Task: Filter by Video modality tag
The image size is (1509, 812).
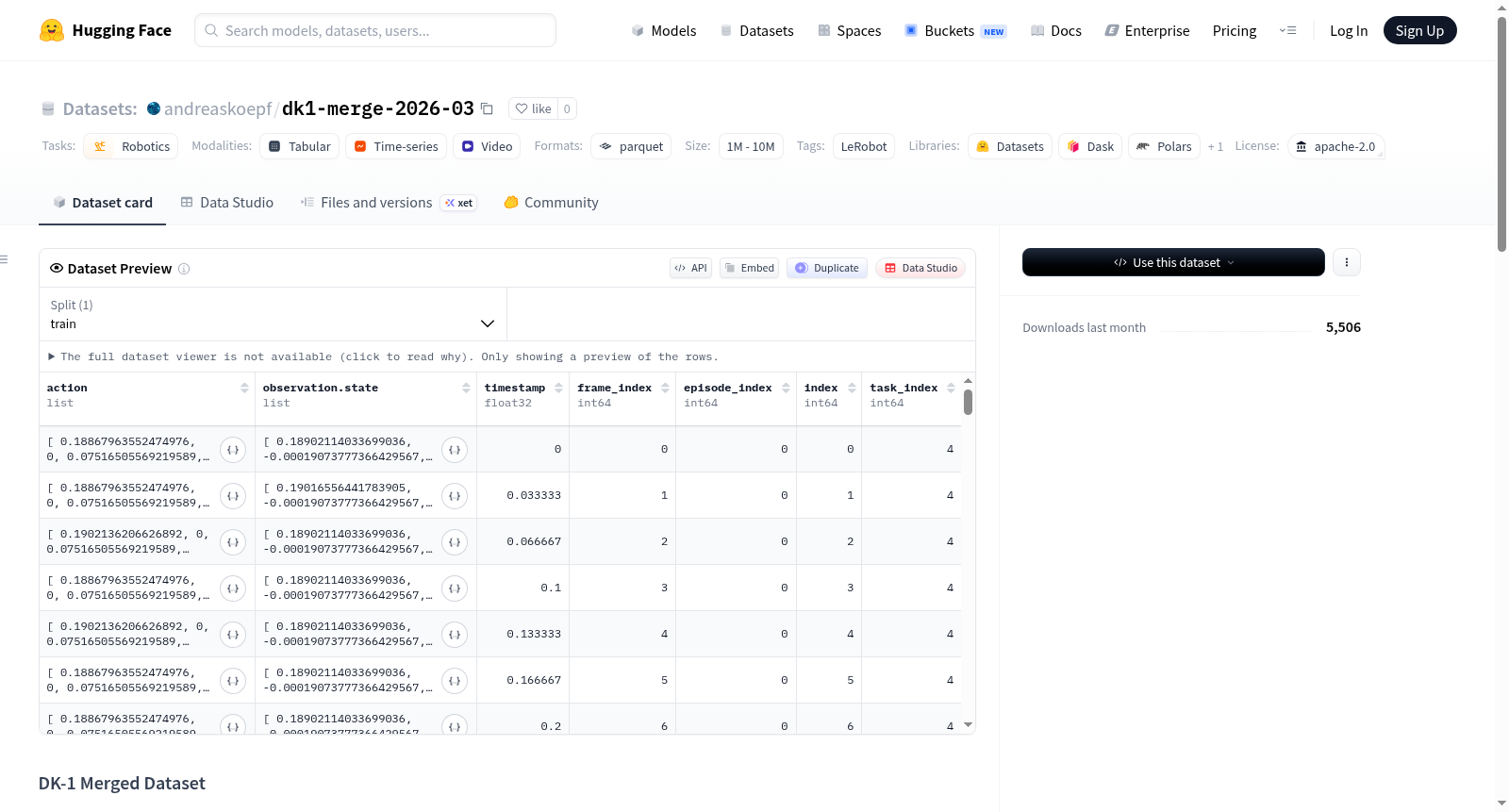Action: tap(487, 146)
